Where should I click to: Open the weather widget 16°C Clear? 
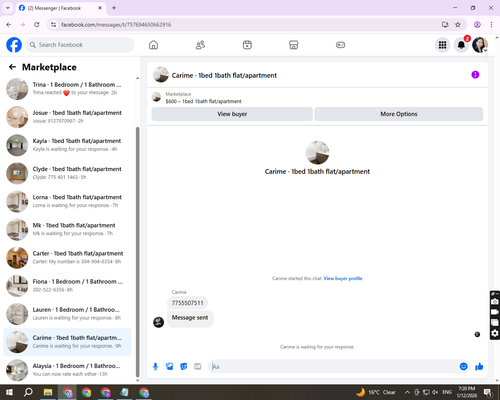[376, 392]
